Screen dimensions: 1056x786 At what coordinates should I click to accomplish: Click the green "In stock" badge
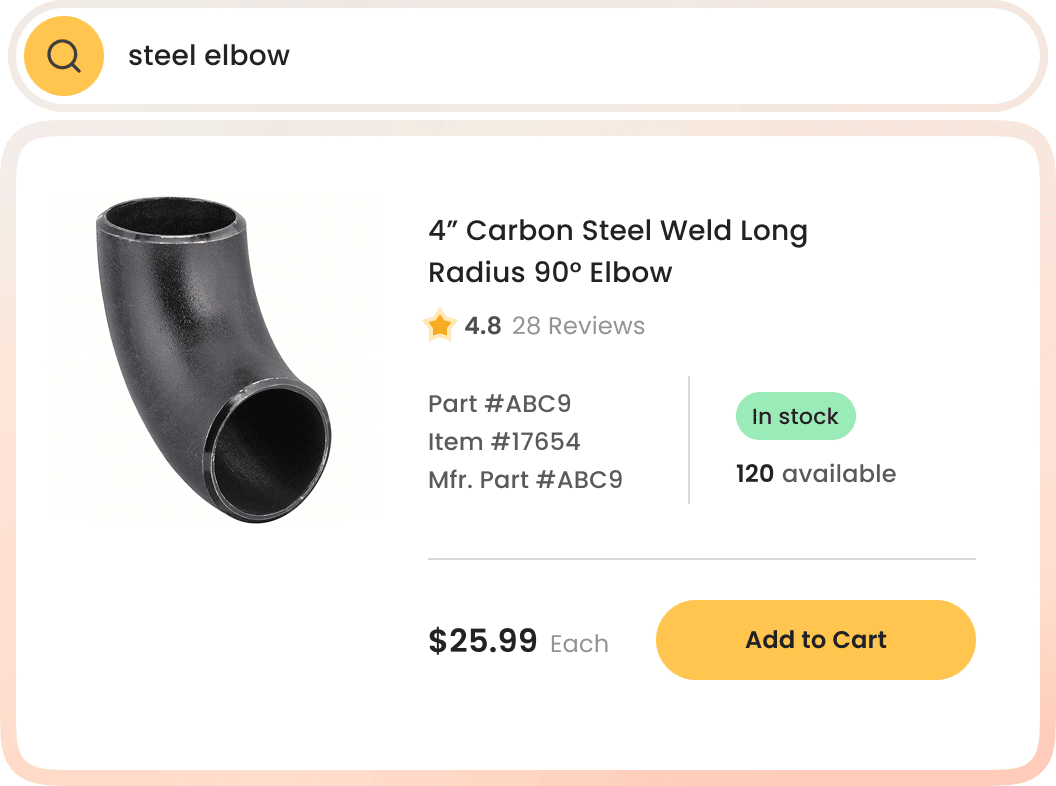click(x=795, y=416)
